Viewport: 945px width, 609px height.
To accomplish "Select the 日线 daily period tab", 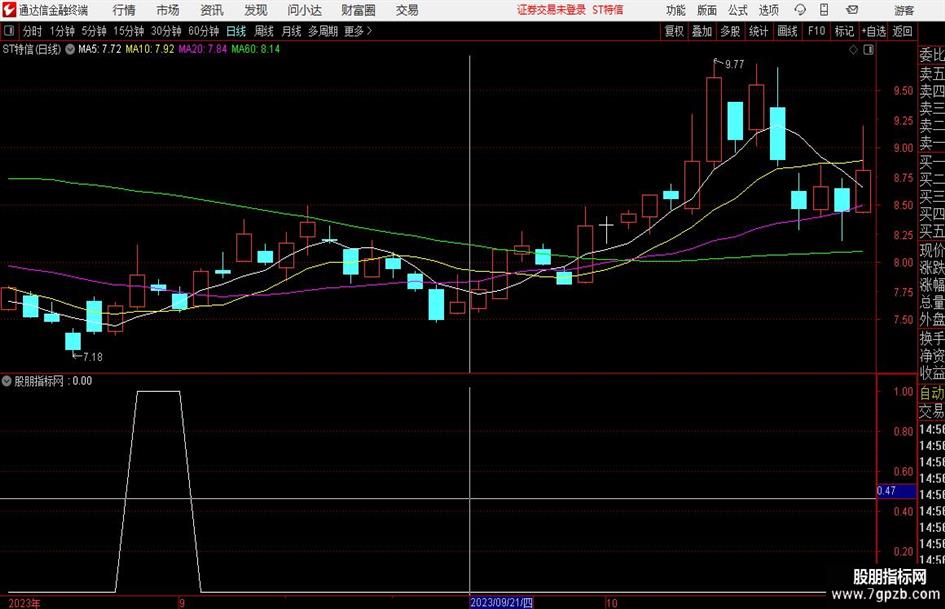I will (236, 31).
